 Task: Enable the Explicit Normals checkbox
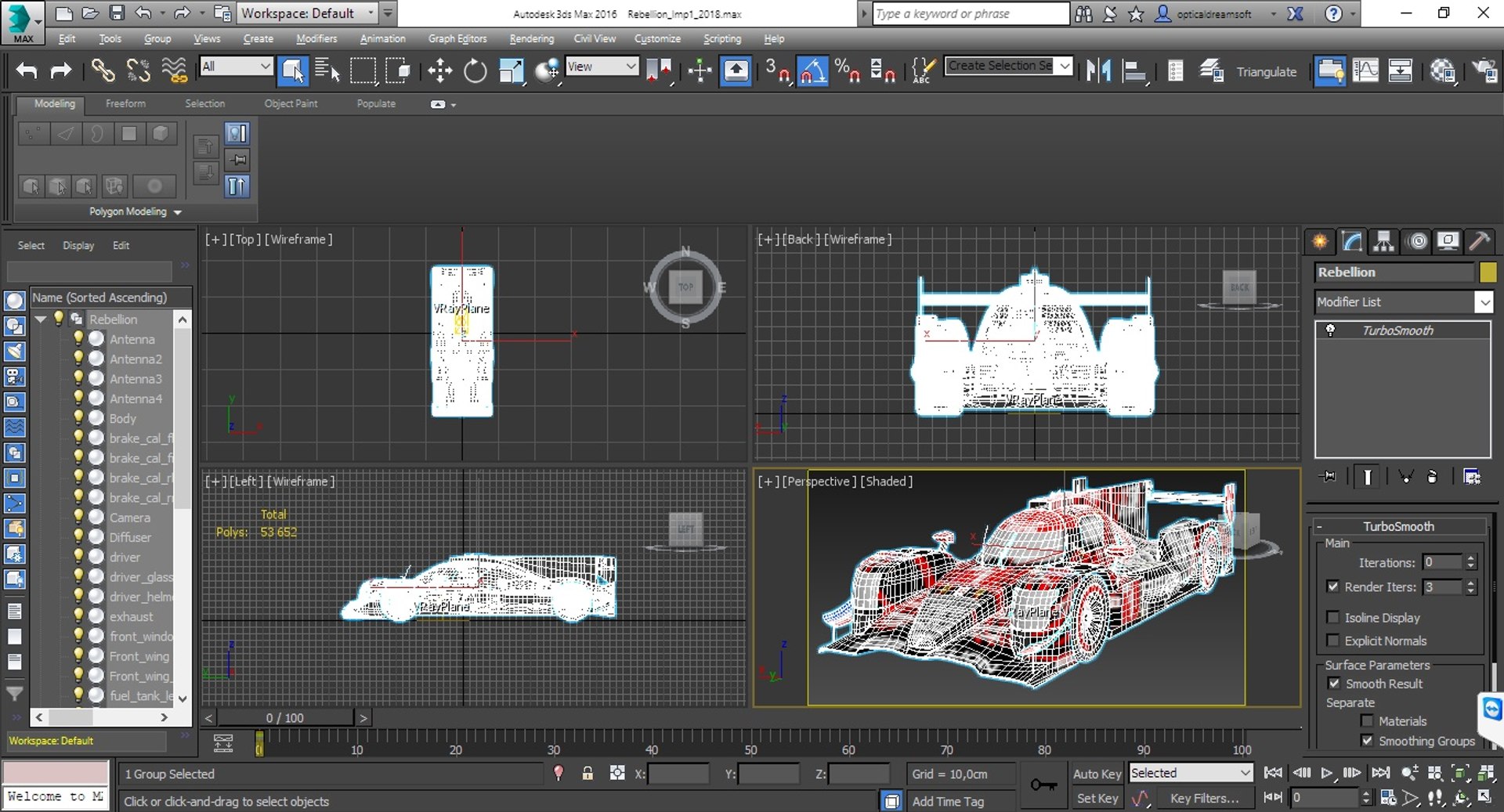click(x=1332, y=641)
